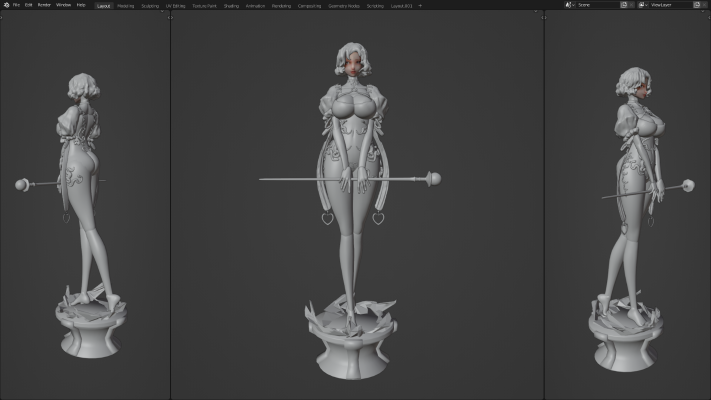Switch to the Texture Paint workspace tab
Image resolution: width=711 pixels, height=400 pixels.
[204, 5]
